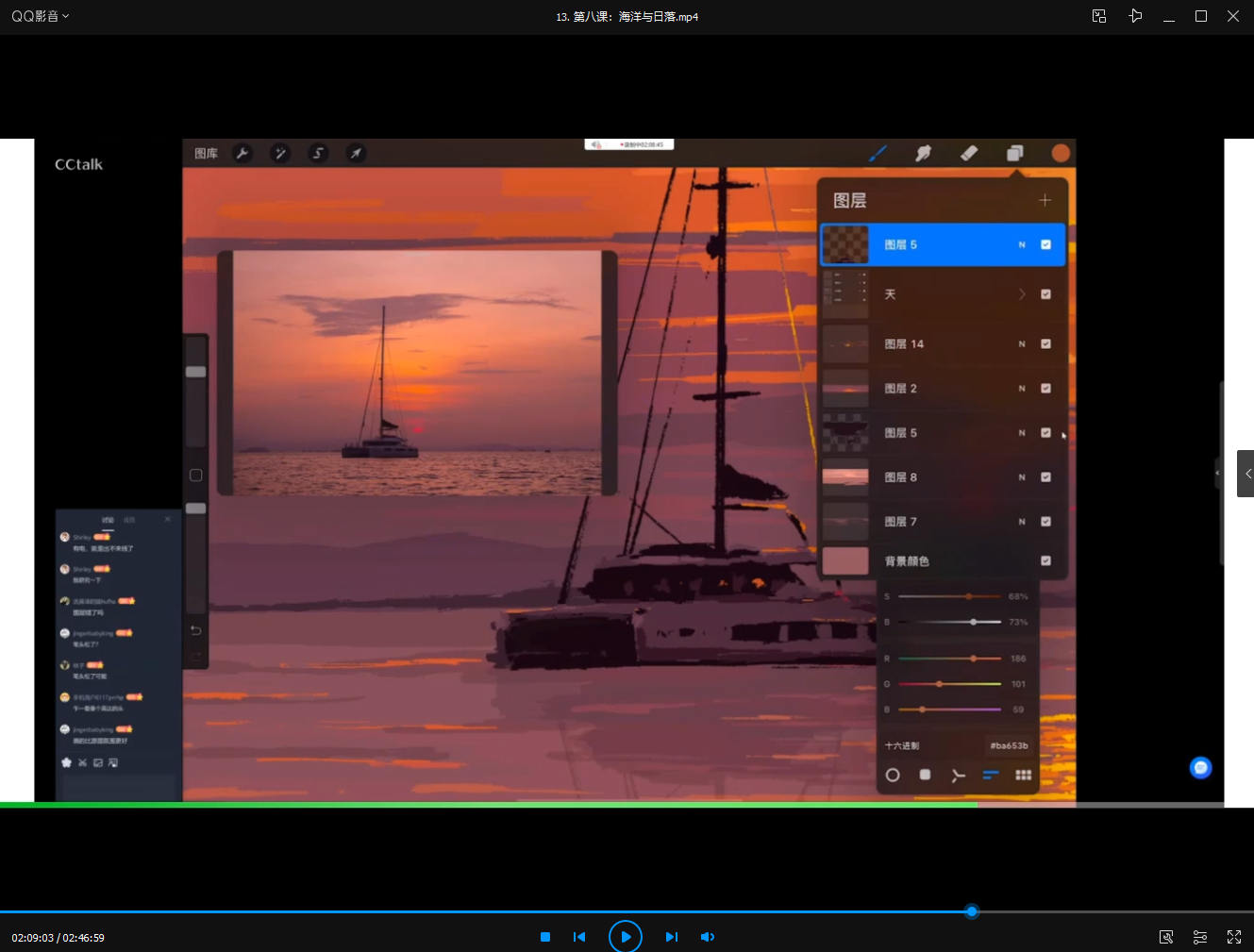Open the QQ影音 main menu dropdown
Image resolution: width=1254 pixels, height=952 pixels.
pos(40,16)
